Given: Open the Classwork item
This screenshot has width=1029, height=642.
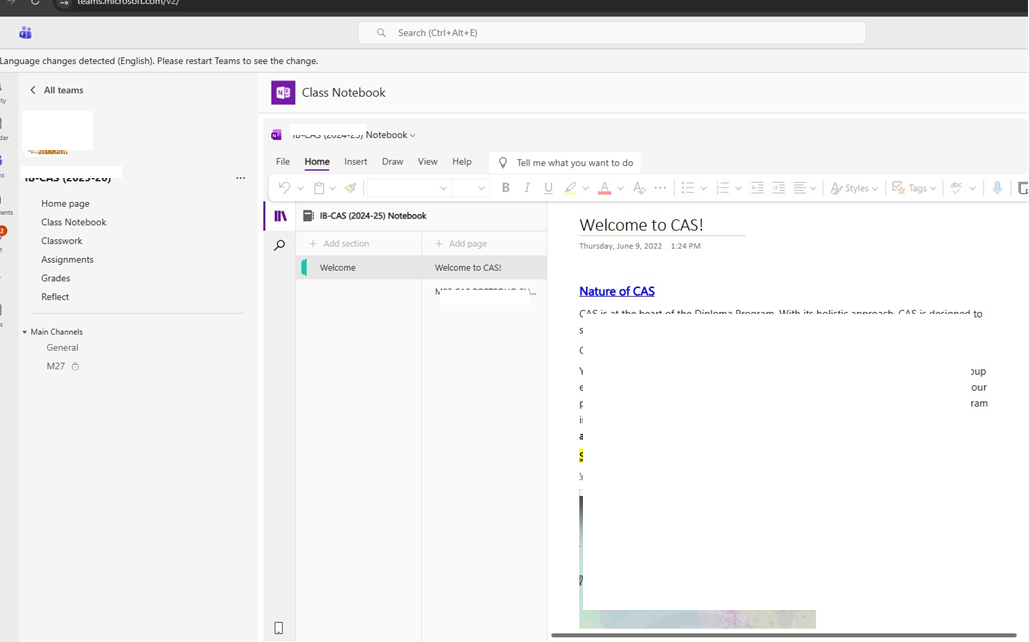Looking at the screenshot, I should point(62,241).
